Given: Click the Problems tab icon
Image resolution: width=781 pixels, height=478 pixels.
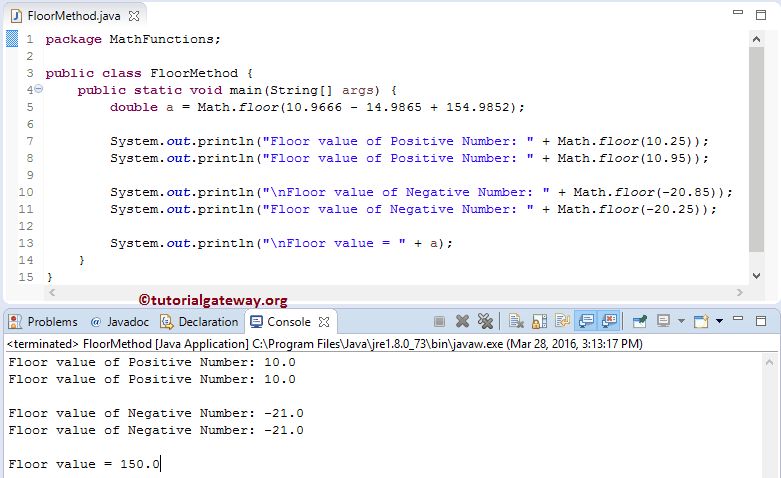Looking at the screenshot, I should [15, 322].
